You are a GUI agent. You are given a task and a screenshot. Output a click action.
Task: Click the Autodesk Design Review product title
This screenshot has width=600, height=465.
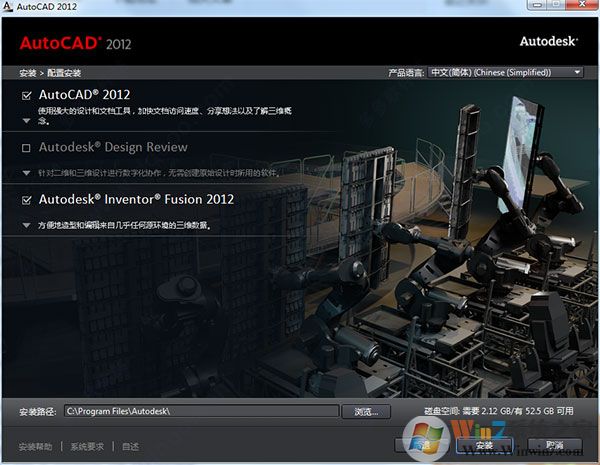click(113, 147)
